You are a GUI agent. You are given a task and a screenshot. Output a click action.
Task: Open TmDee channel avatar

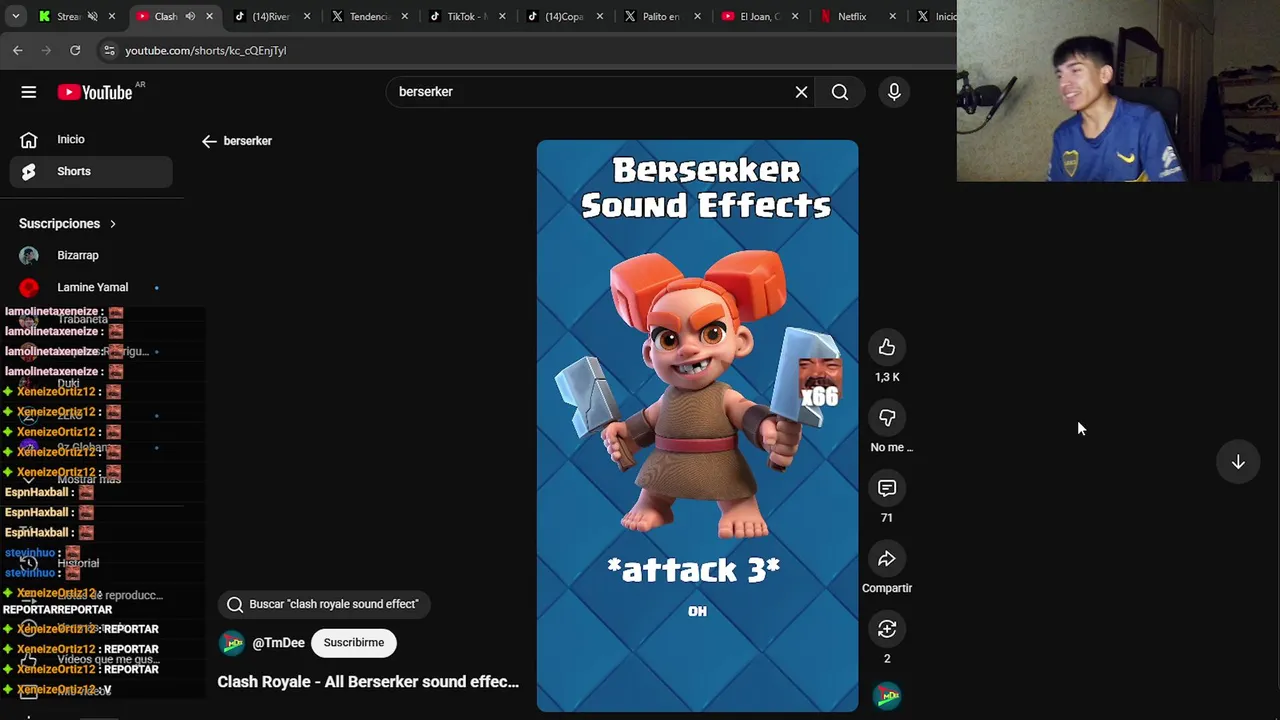232,643
